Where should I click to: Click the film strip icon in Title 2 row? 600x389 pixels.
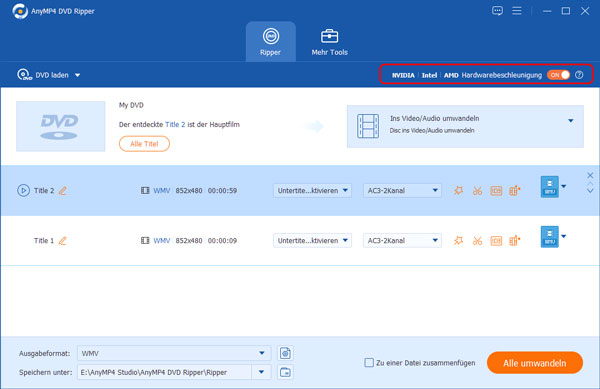tap(145, 190)
